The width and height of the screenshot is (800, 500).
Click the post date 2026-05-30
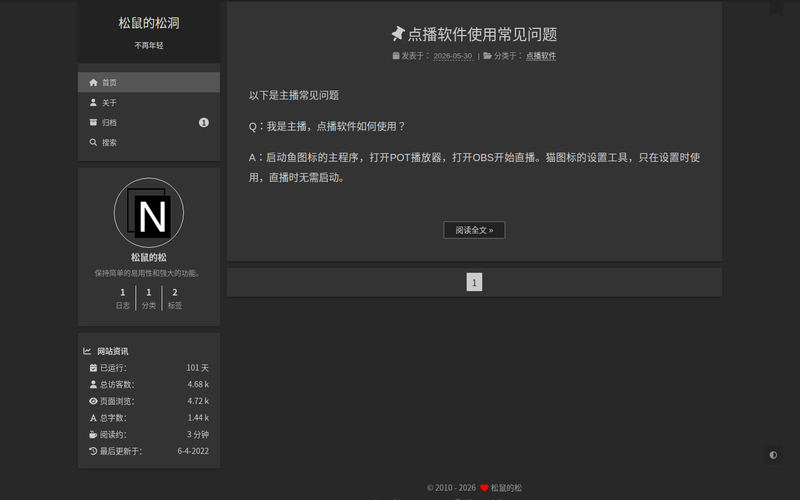(453, 56)
